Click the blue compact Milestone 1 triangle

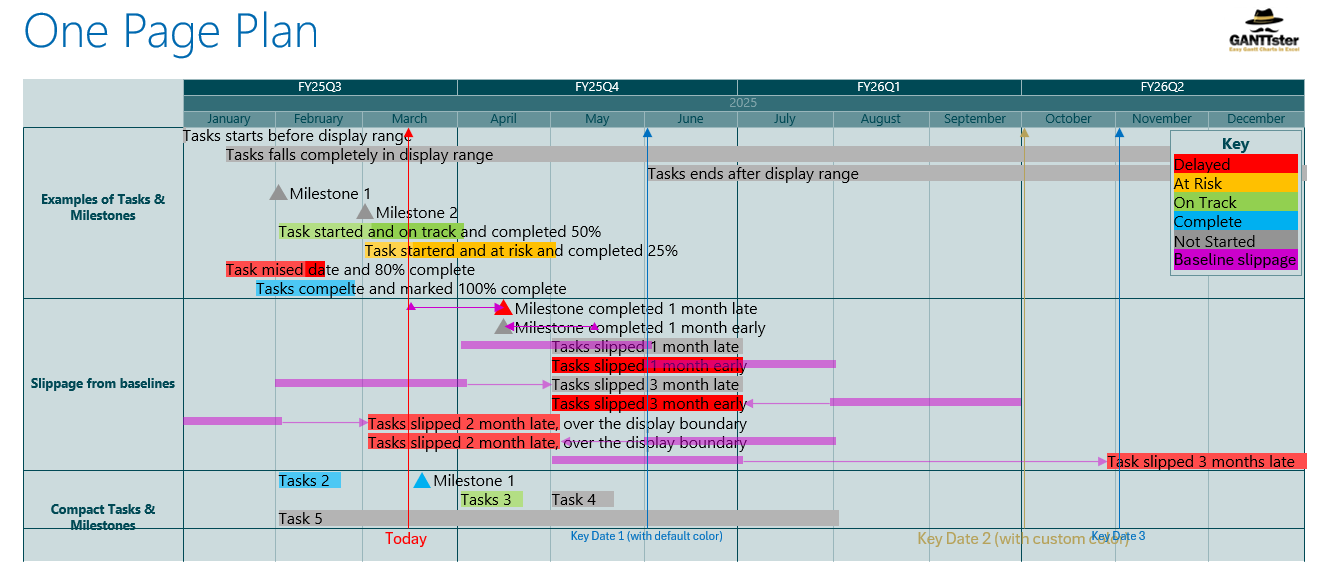422,481
